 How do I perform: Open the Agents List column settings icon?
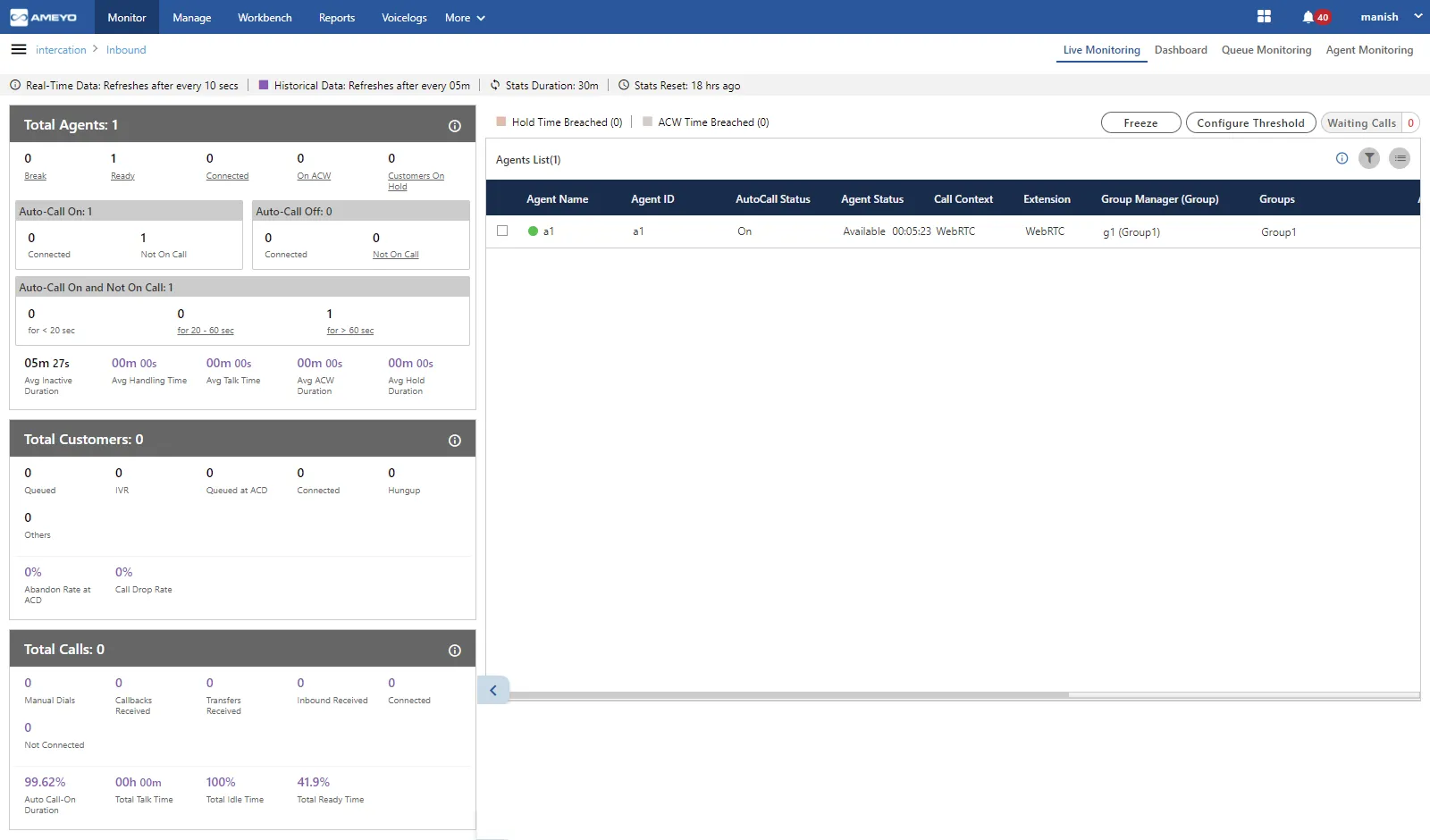click(x=1400, y=158)
